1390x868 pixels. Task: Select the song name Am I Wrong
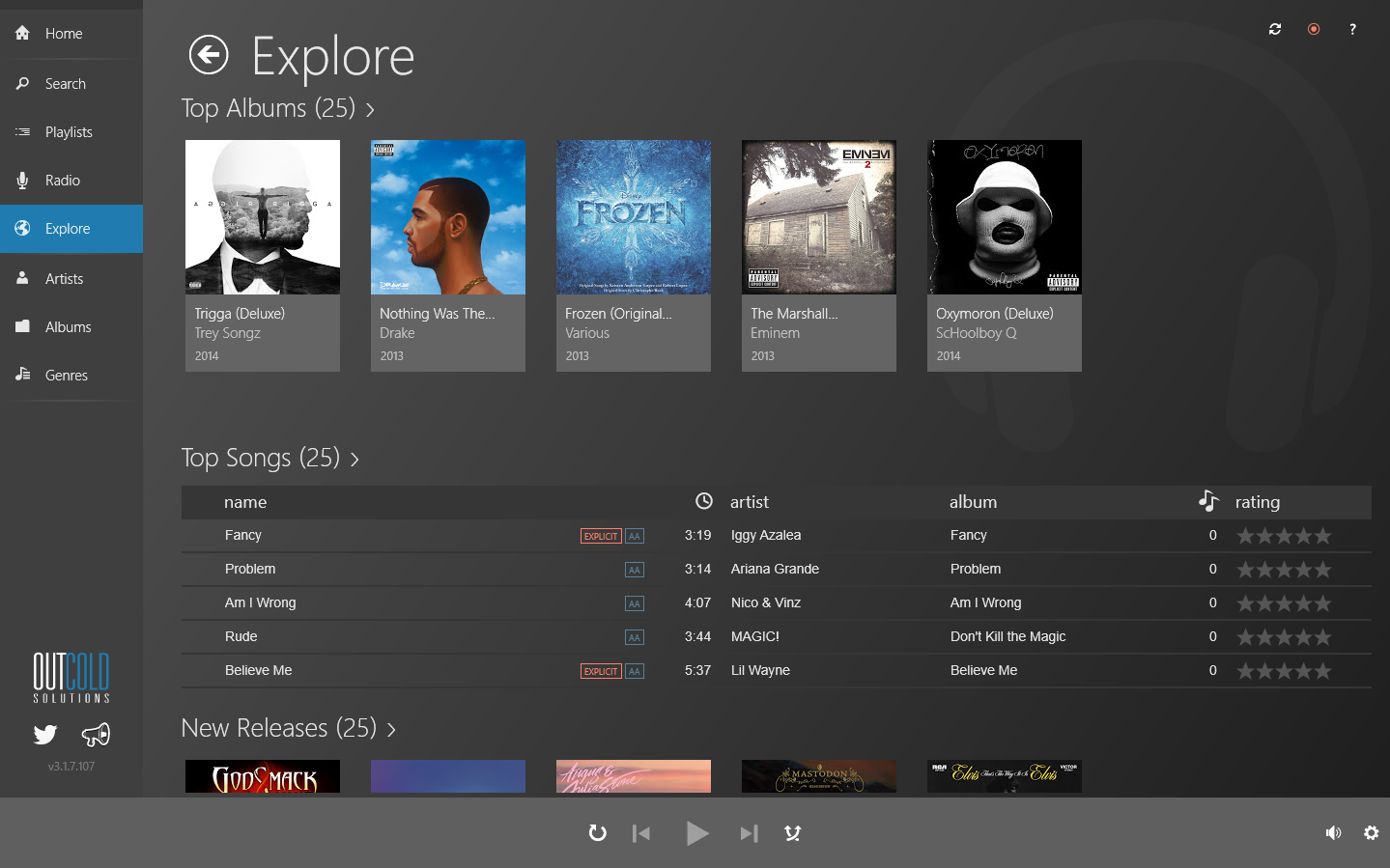pos(261,602)
